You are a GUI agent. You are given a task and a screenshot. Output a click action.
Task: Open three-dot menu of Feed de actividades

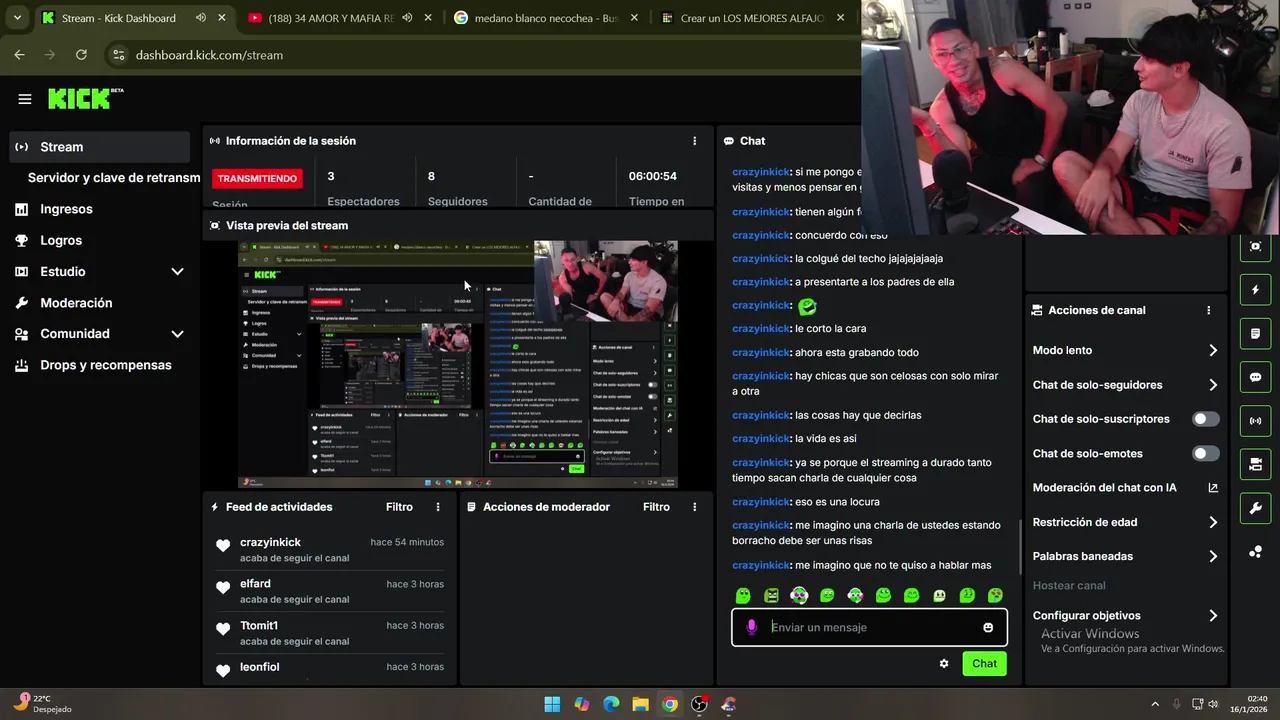438,507
